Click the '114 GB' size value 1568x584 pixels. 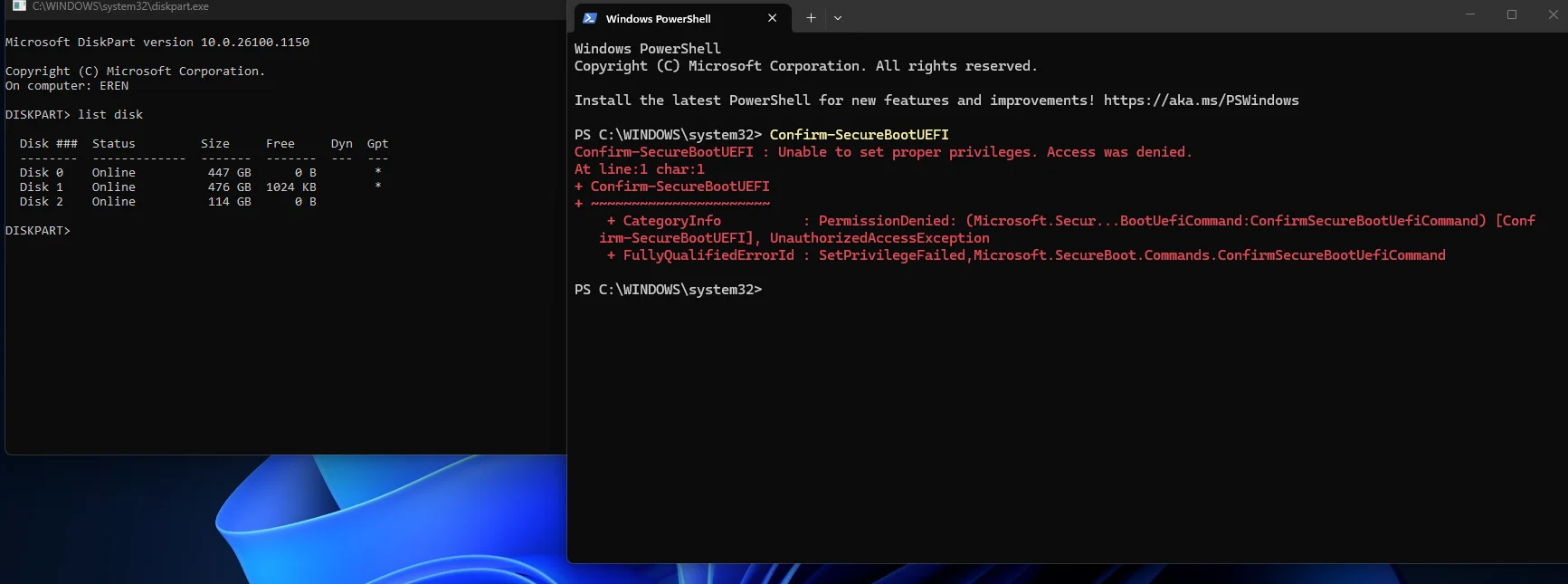point(230,202)
